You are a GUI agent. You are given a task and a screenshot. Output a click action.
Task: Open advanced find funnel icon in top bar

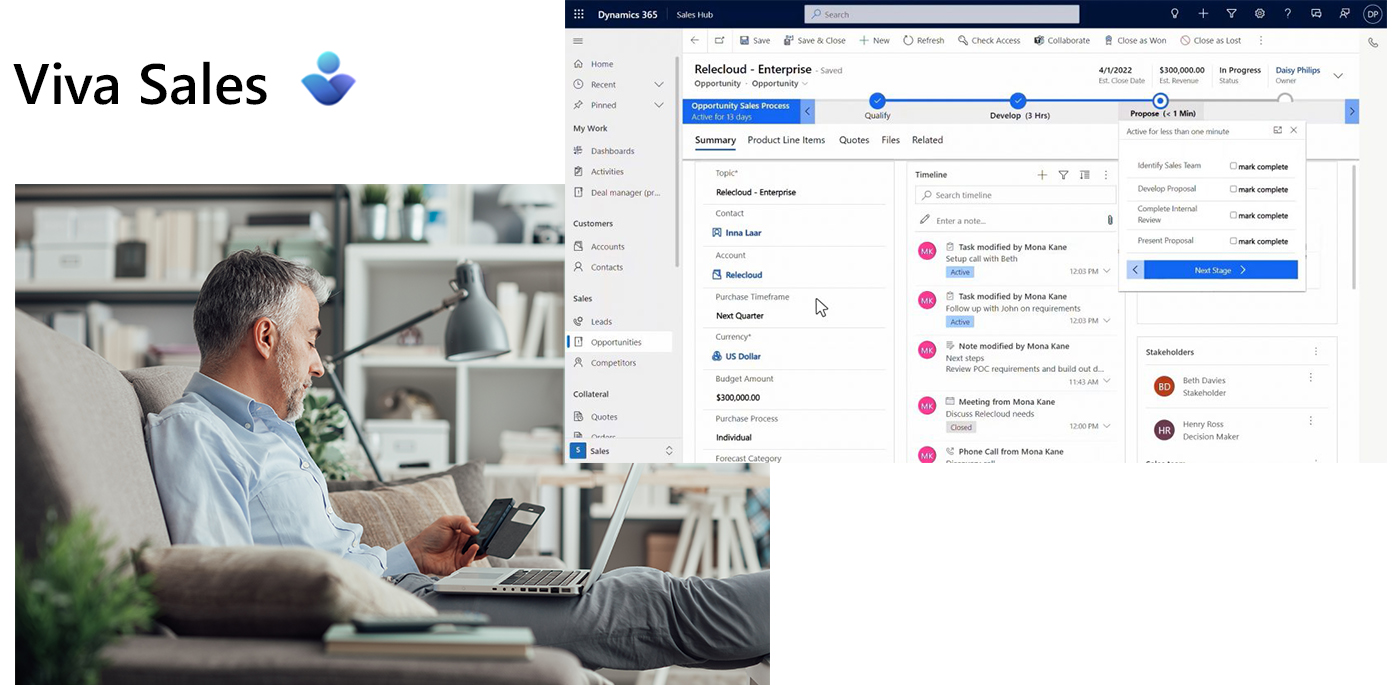coord(1231,14)
